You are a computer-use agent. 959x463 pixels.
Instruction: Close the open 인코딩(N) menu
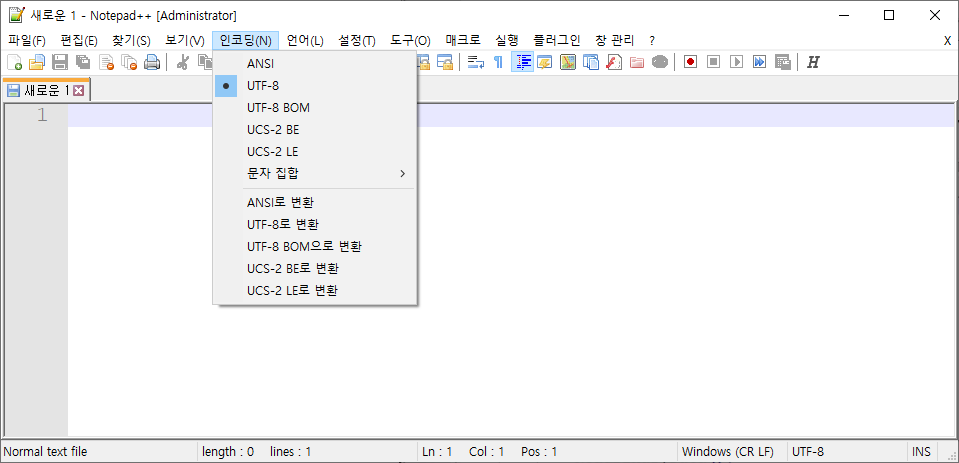pyautogui.click(x=246, y=41)
